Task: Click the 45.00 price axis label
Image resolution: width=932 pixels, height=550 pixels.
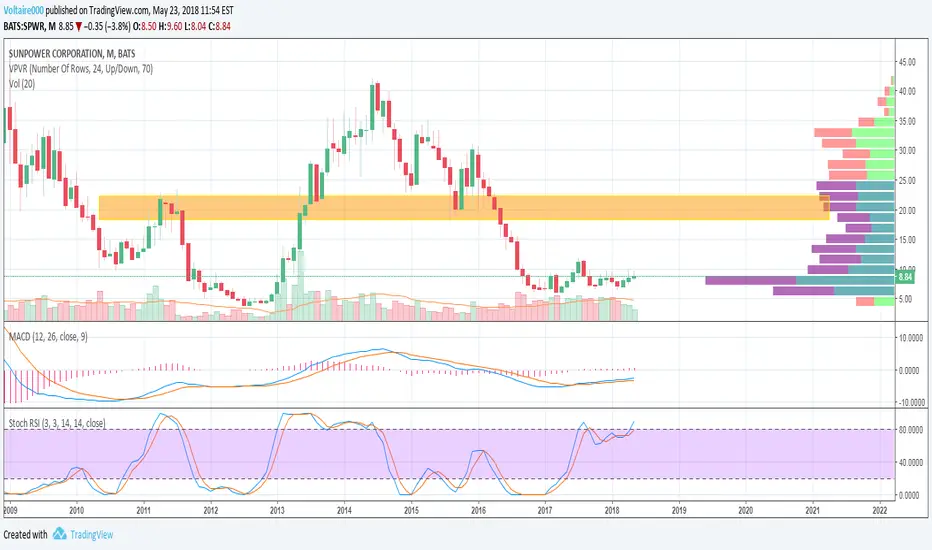Action: click(906, 62)
